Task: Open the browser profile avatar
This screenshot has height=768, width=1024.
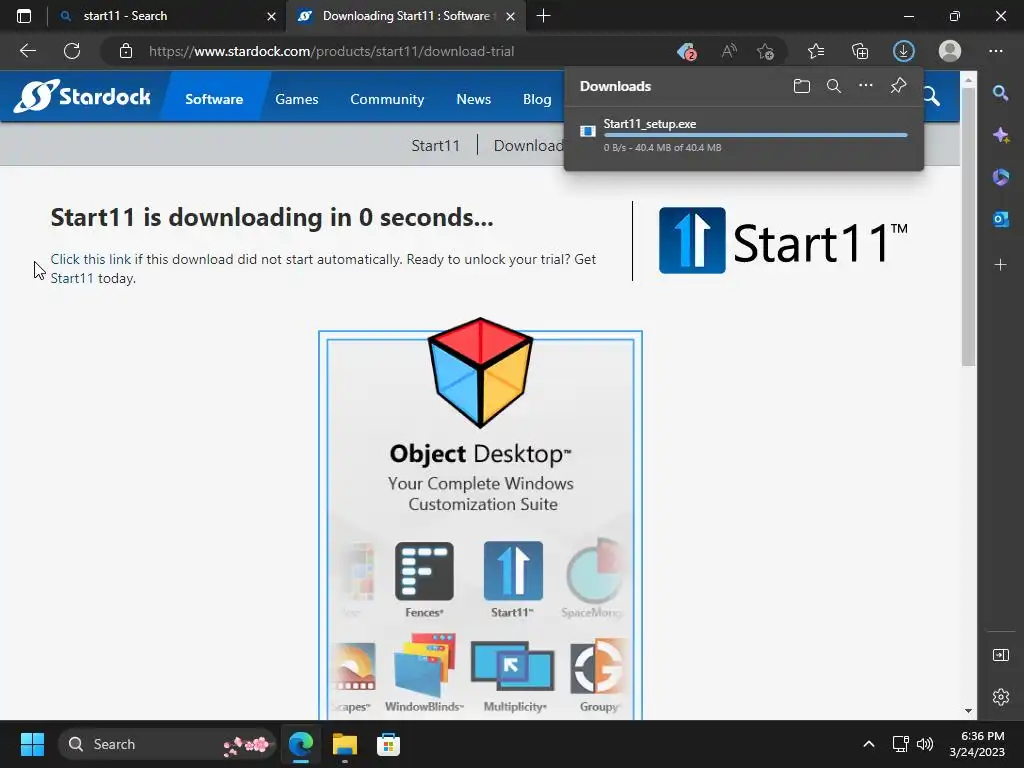Action: [950, 51]
